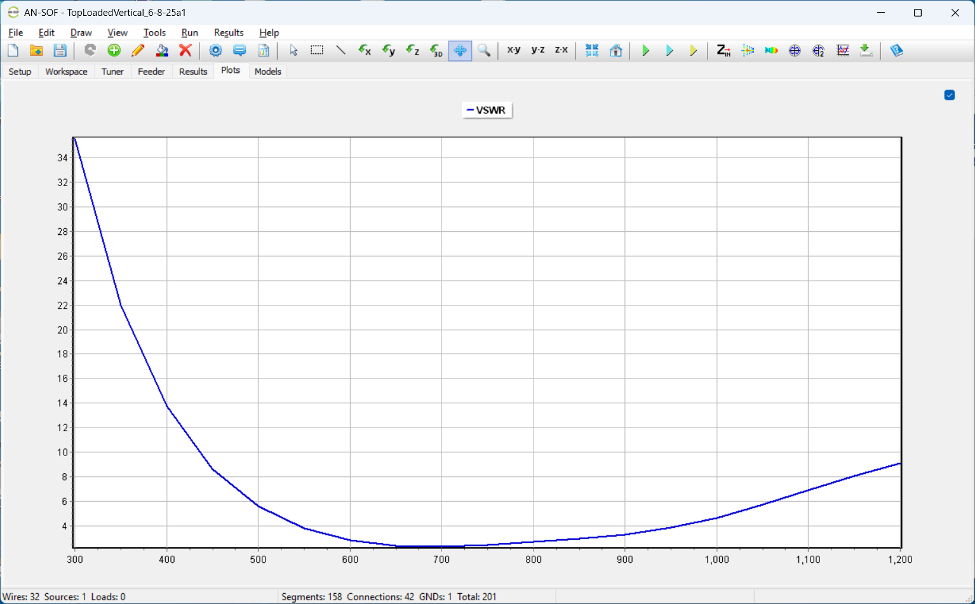Select the dashed rectangle selection tool
The width and height of the screenshot is (977, 604).
tap(317, 50)
